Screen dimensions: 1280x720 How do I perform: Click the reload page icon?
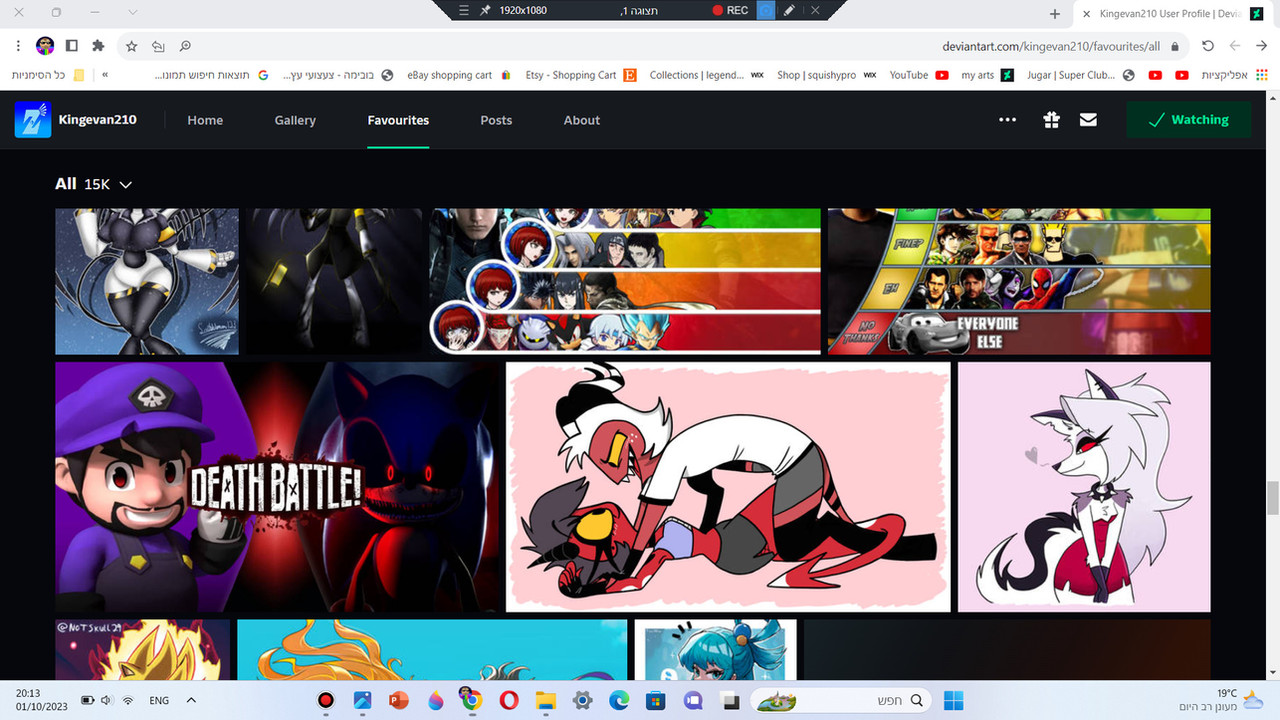[x=1208, y=46]
